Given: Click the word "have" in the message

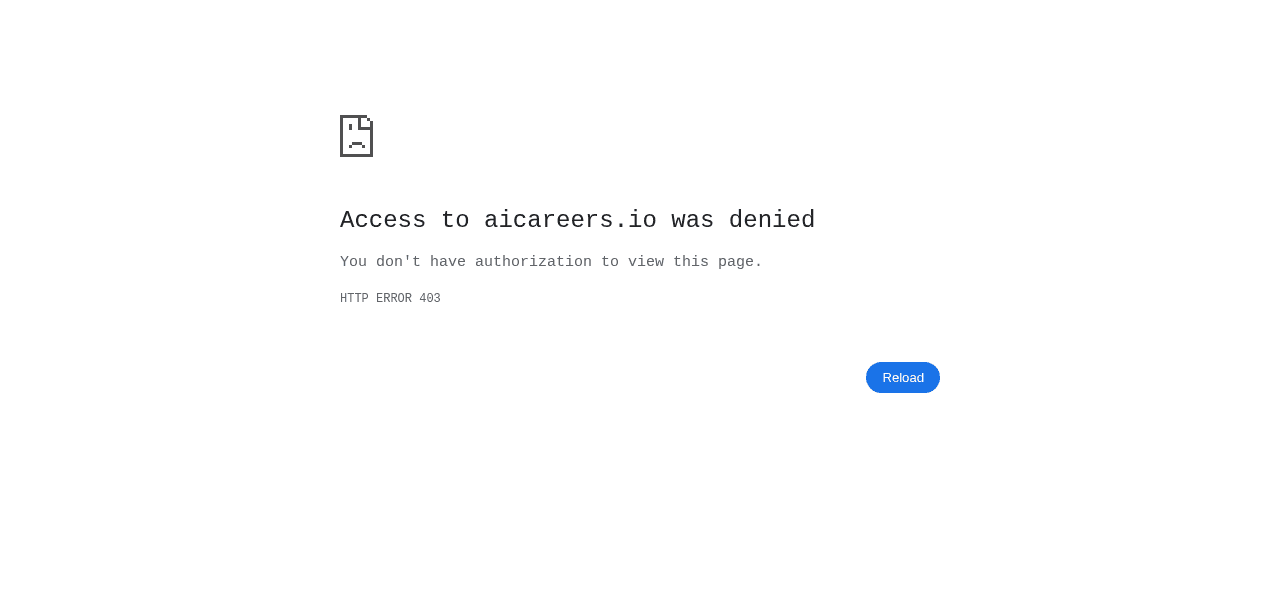Looking at the screenshot, I should 448,262.
